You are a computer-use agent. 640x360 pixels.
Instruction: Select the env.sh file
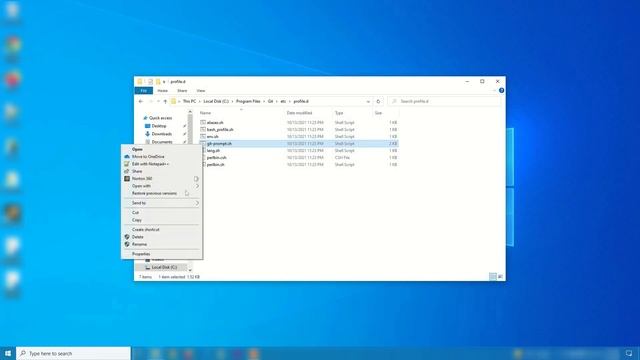[x=212, y=136]
